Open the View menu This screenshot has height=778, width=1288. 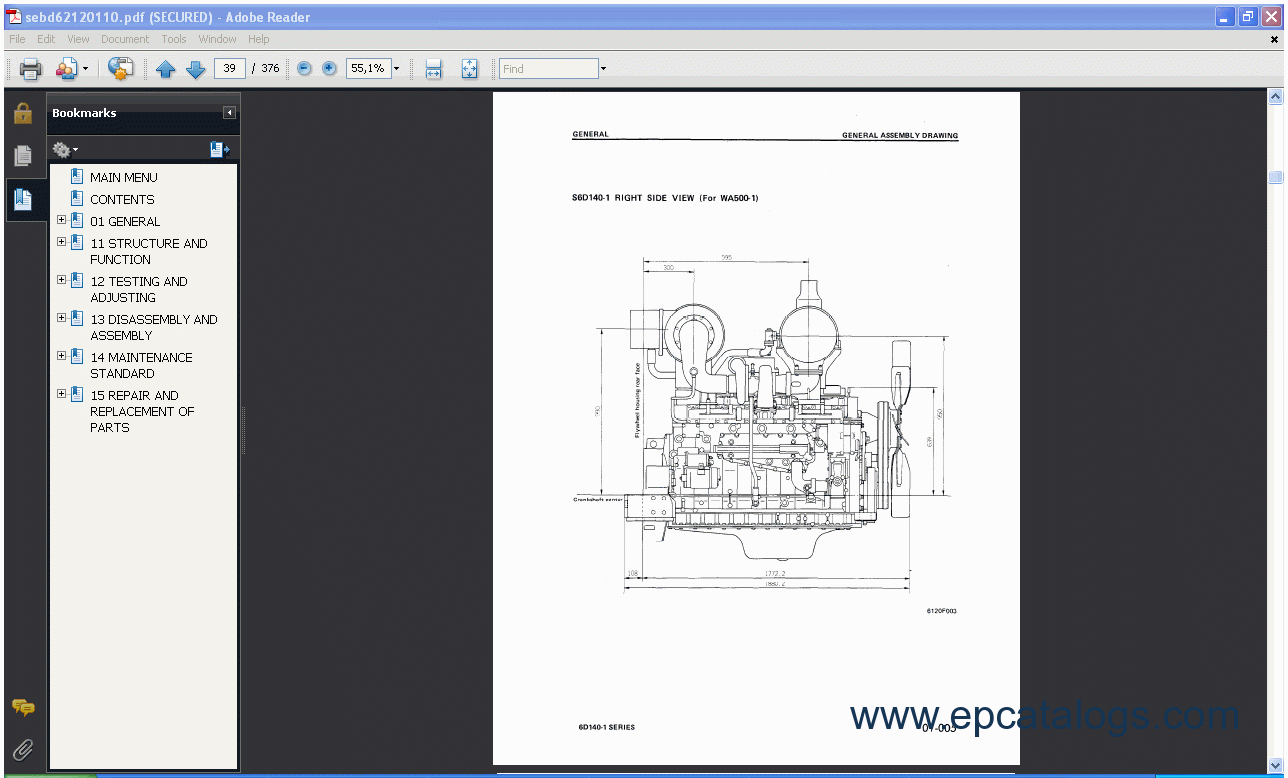(x=78, y=39)
